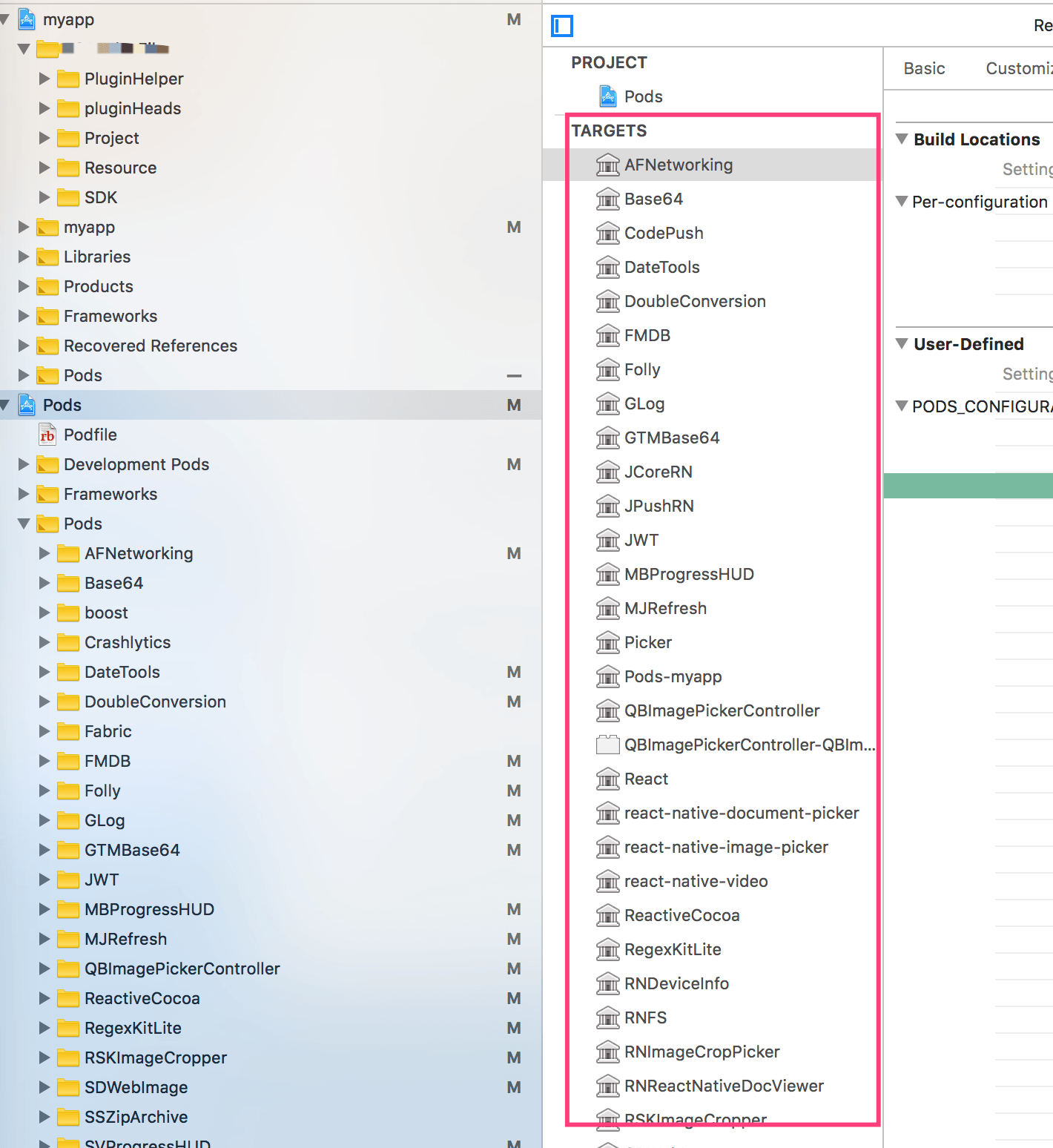Viewport: 1053px width, 1148px height.
Task: Toggle the project and targets list panel icon
Action: pos(562,26)
